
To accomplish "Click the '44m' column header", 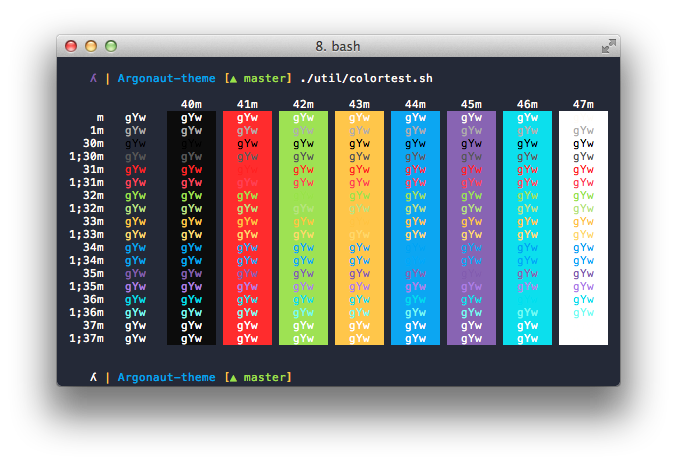I will point(415,104).
